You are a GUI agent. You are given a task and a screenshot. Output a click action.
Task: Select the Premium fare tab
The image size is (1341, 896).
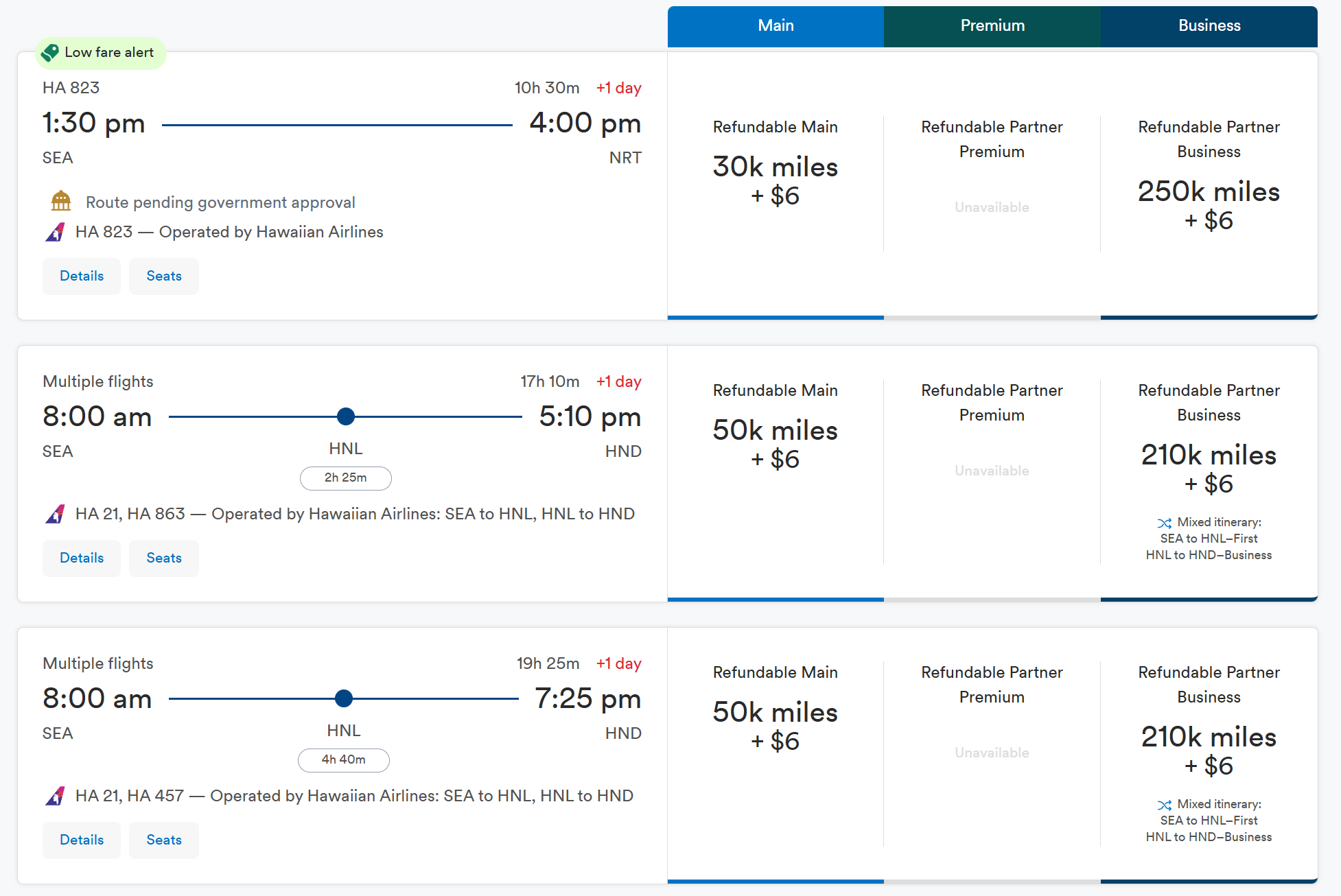click(992, 26)
